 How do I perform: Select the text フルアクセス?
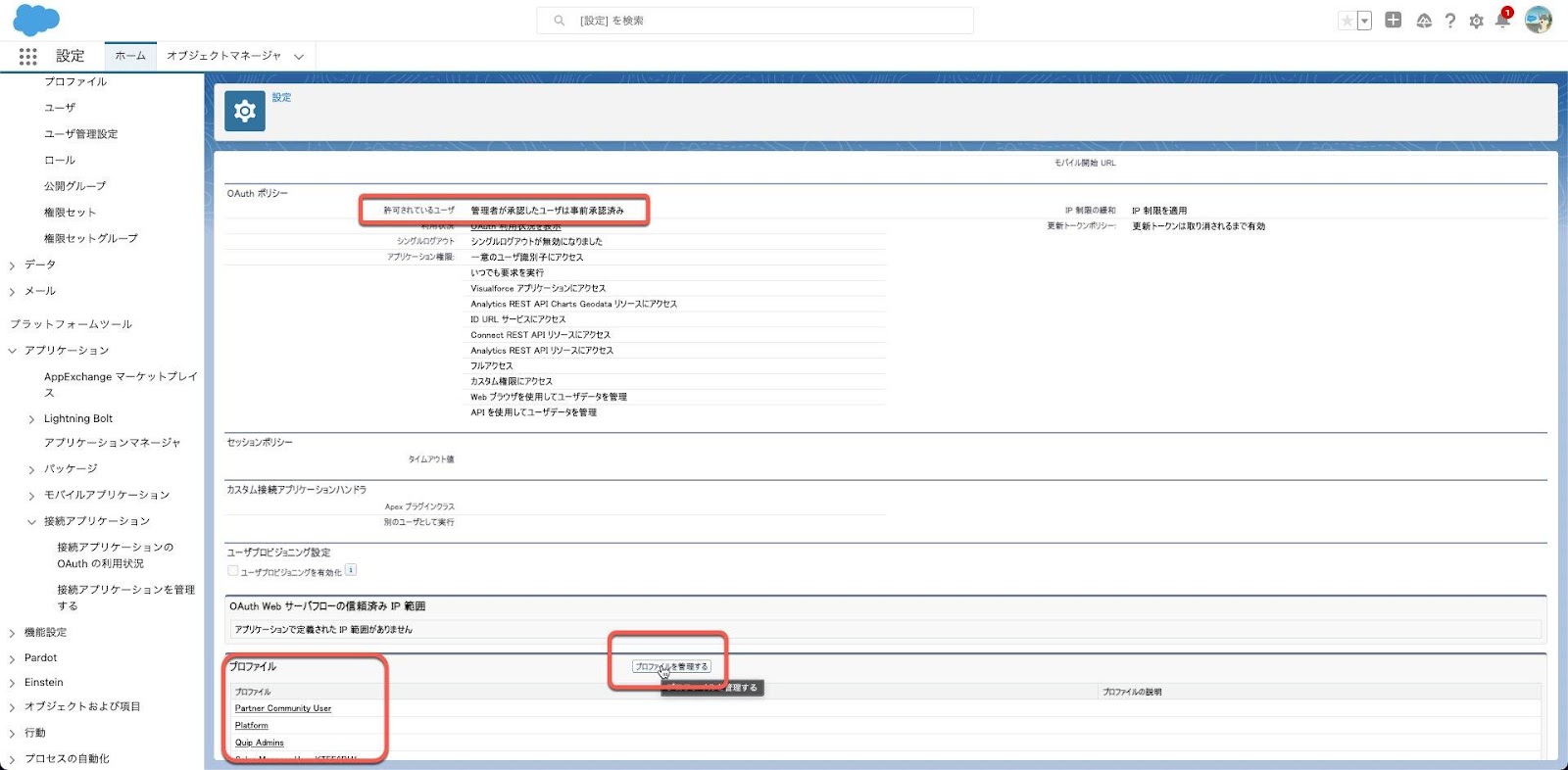point(491,366)
